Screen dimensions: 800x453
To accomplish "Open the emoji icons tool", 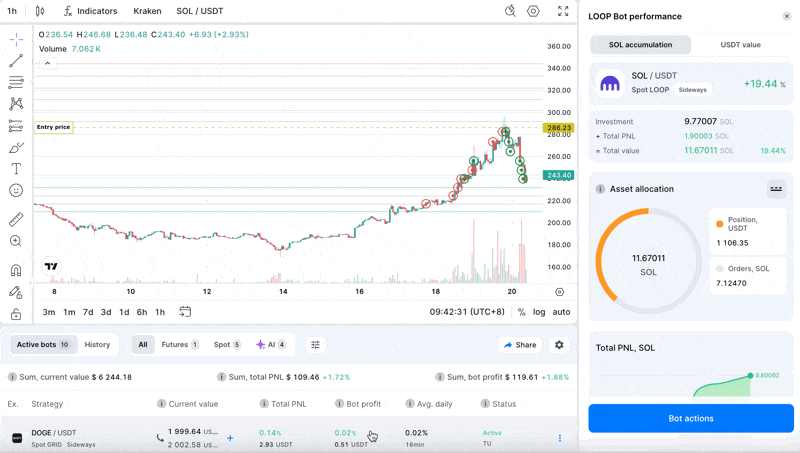I will click(16, 190).
